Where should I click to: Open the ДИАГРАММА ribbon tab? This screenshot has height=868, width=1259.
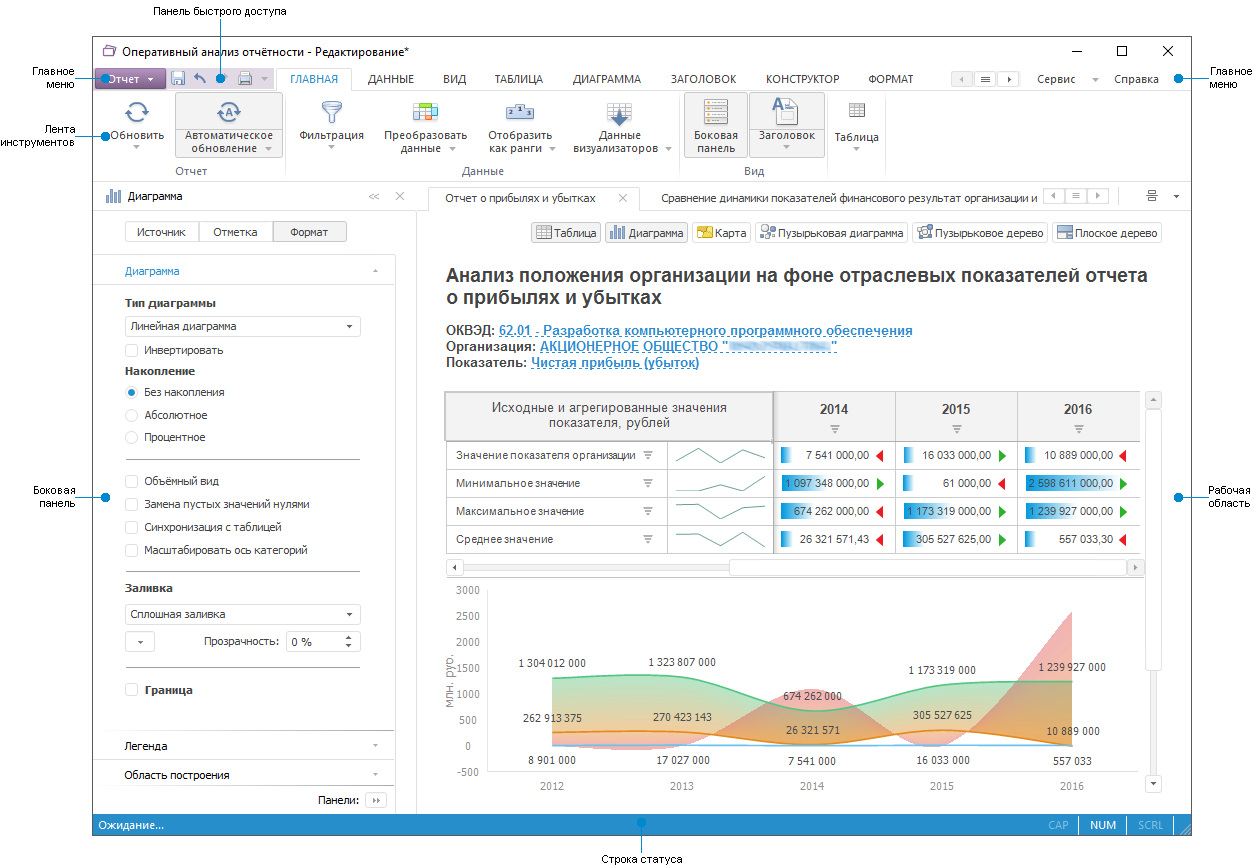(606, 79)
